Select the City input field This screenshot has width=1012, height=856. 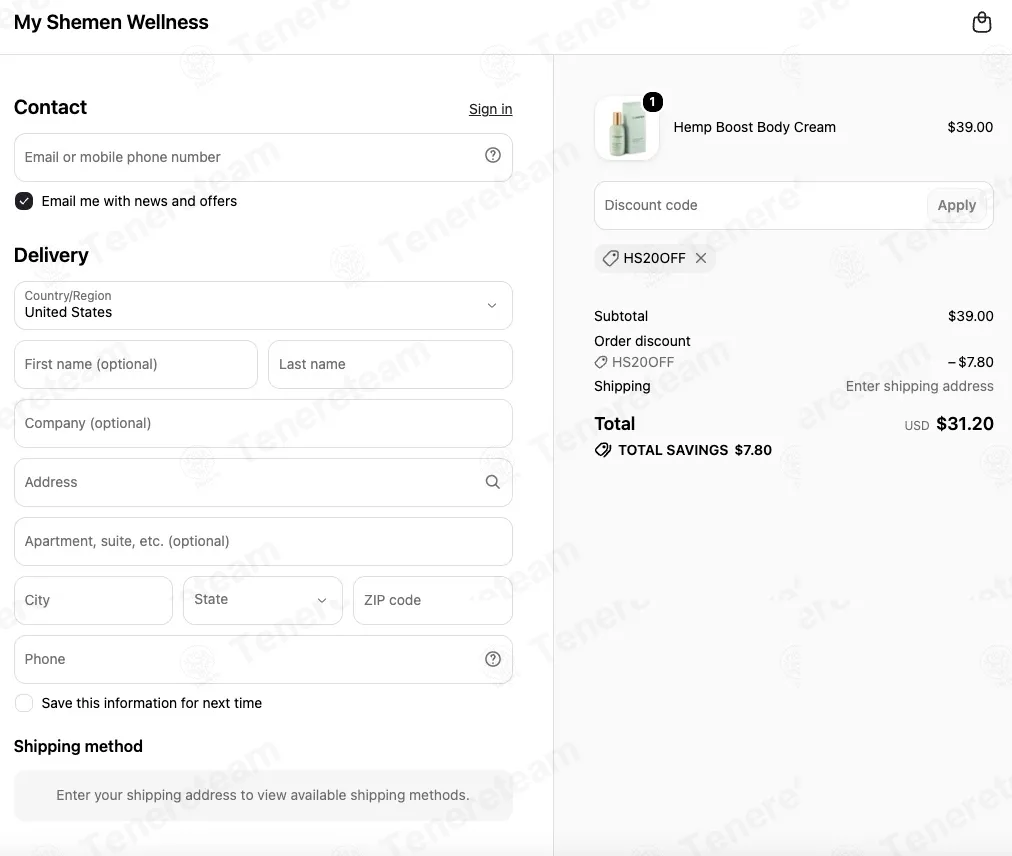94,600
